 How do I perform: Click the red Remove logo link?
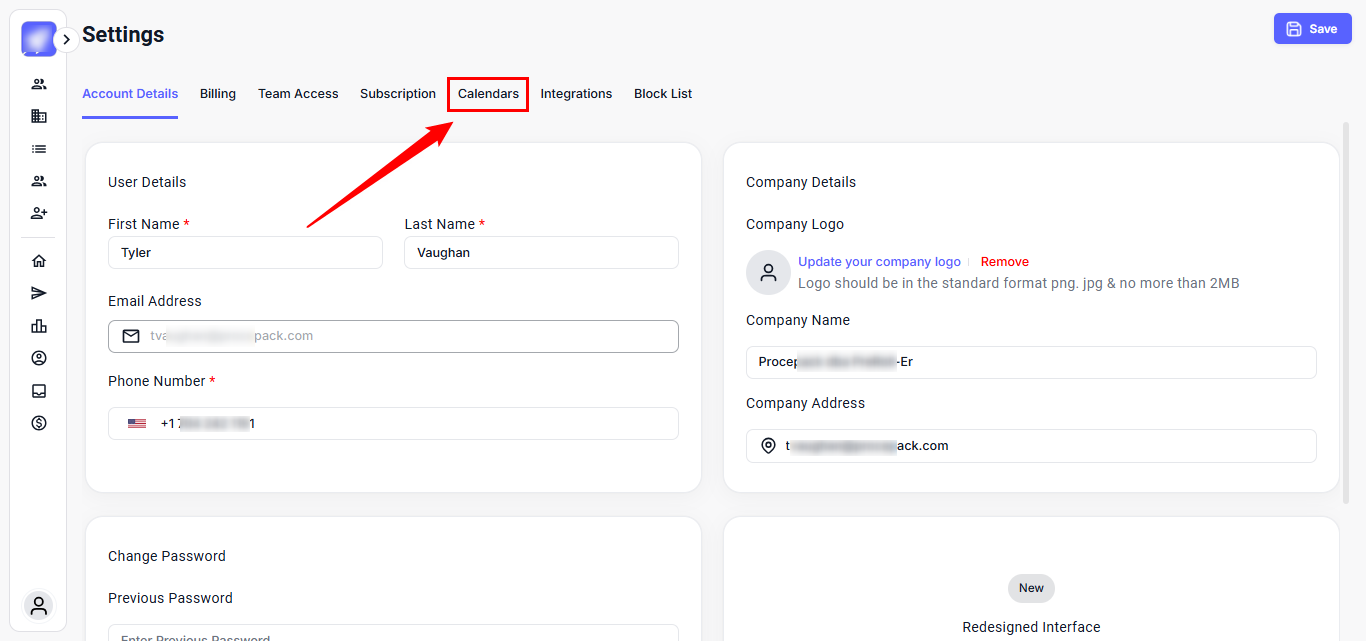point(1004,262)
